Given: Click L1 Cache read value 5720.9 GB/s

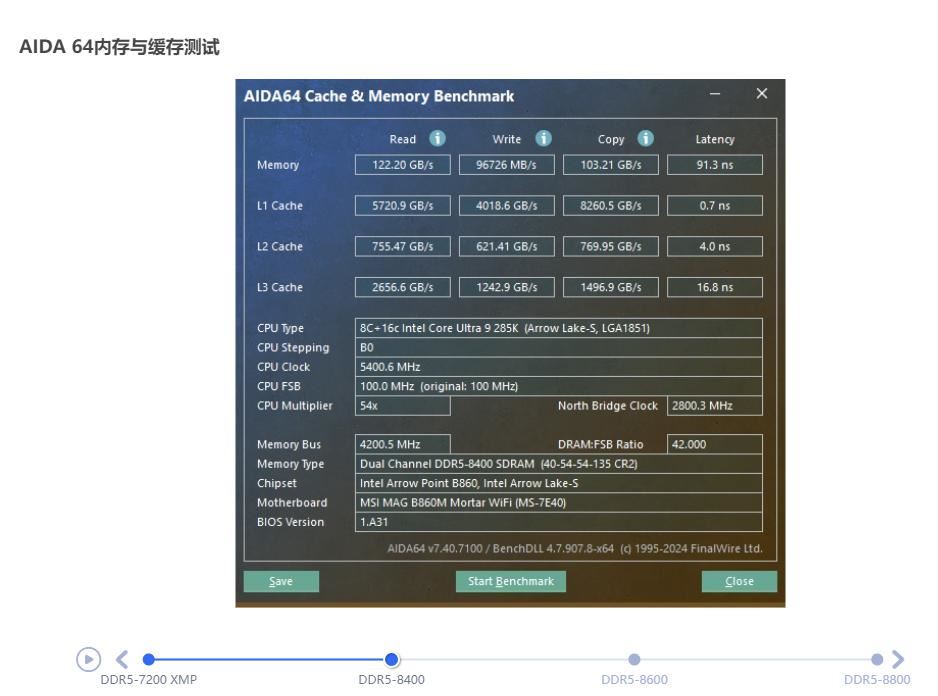Looking at the screenshot, I should coord(403,205).
